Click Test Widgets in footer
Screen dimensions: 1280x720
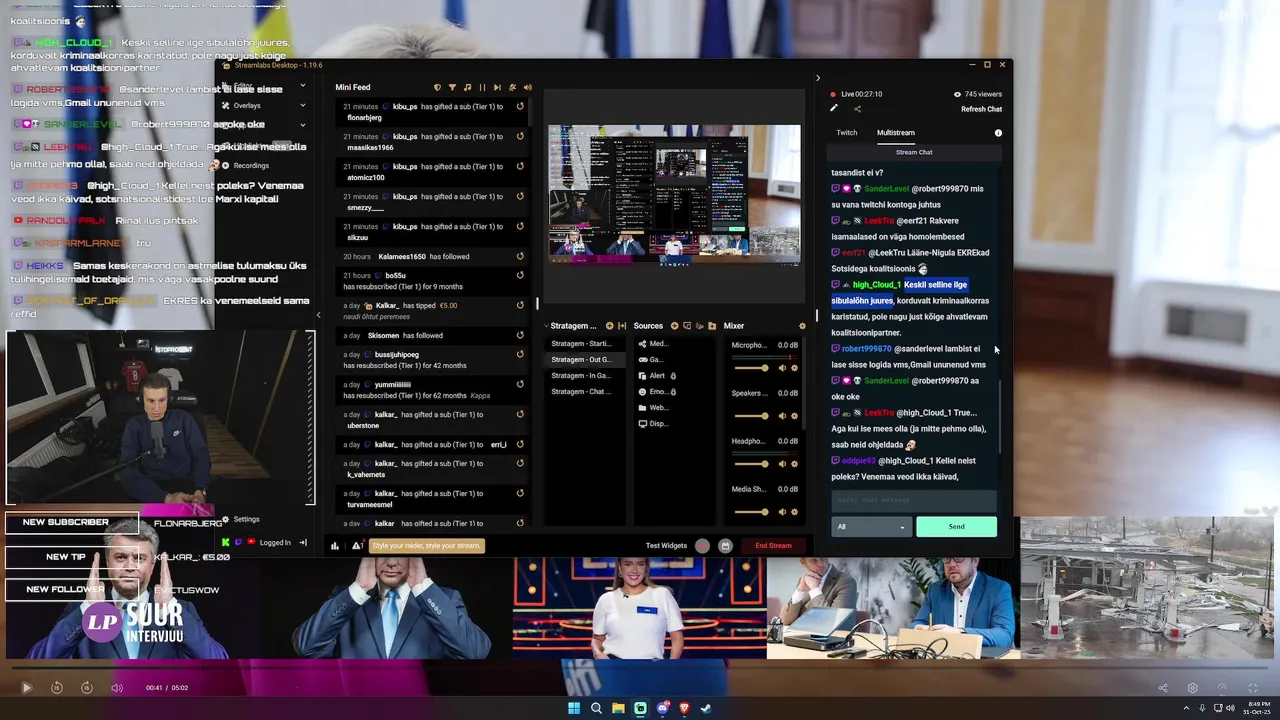click(666, 546)
